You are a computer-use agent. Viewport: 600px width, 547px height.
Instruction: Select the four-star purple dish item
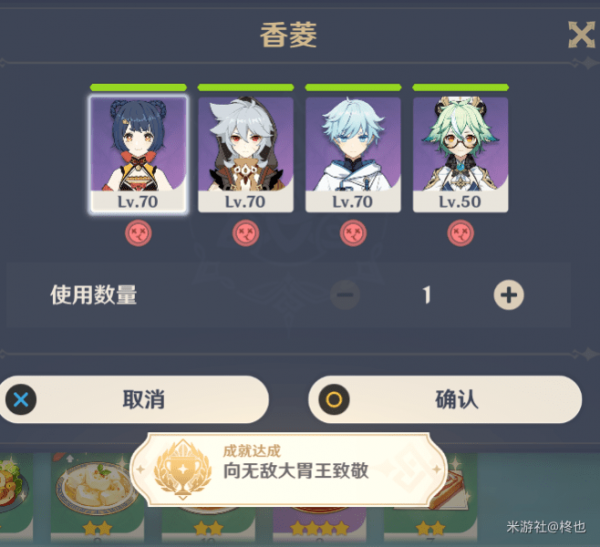pos(320,523)
